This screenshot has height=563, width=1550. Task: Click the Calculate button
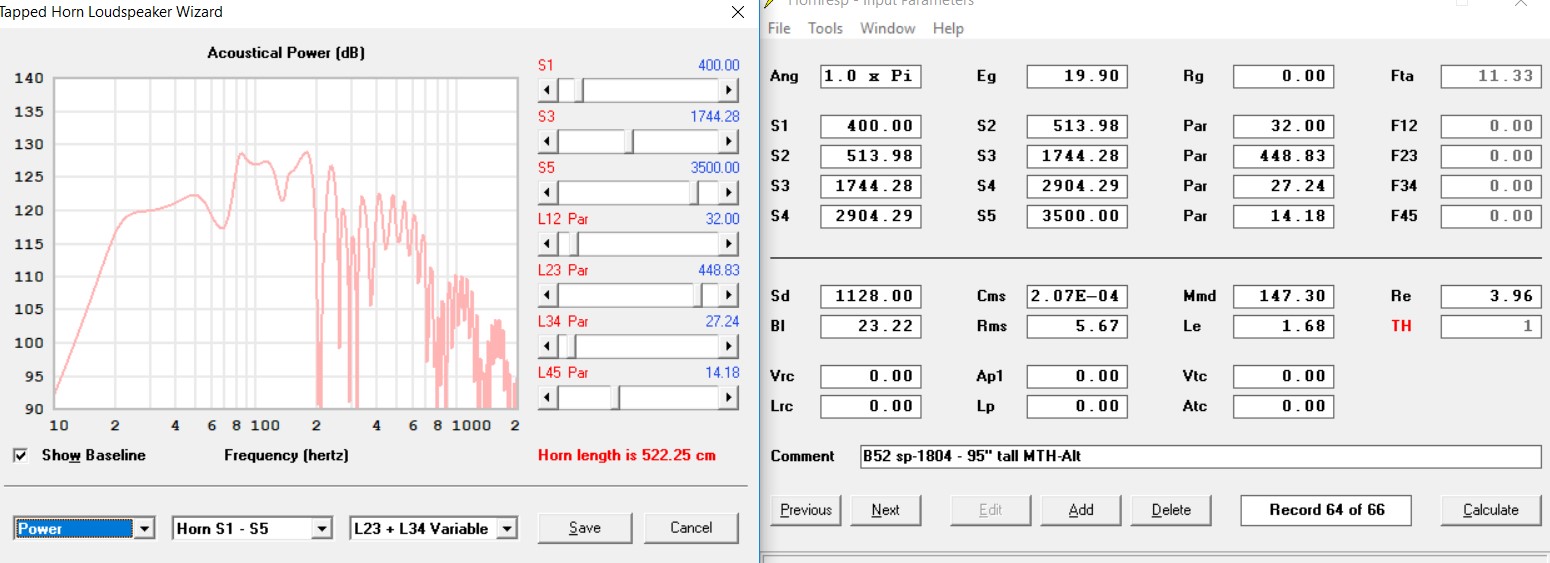pyautogui.click(x=1491, y=510)
